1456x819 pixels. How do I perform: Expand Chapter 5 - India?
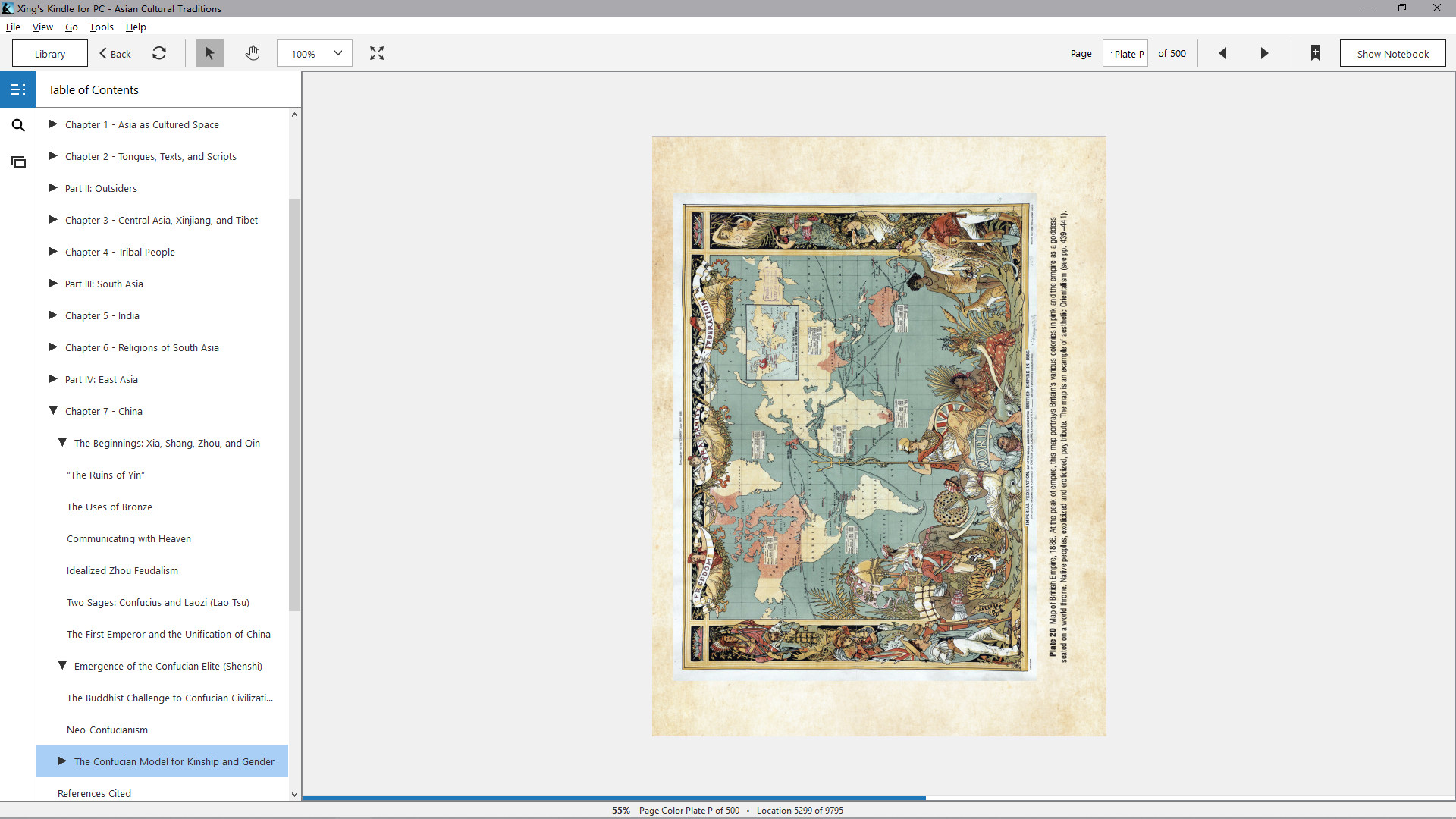tap(53, 315)
